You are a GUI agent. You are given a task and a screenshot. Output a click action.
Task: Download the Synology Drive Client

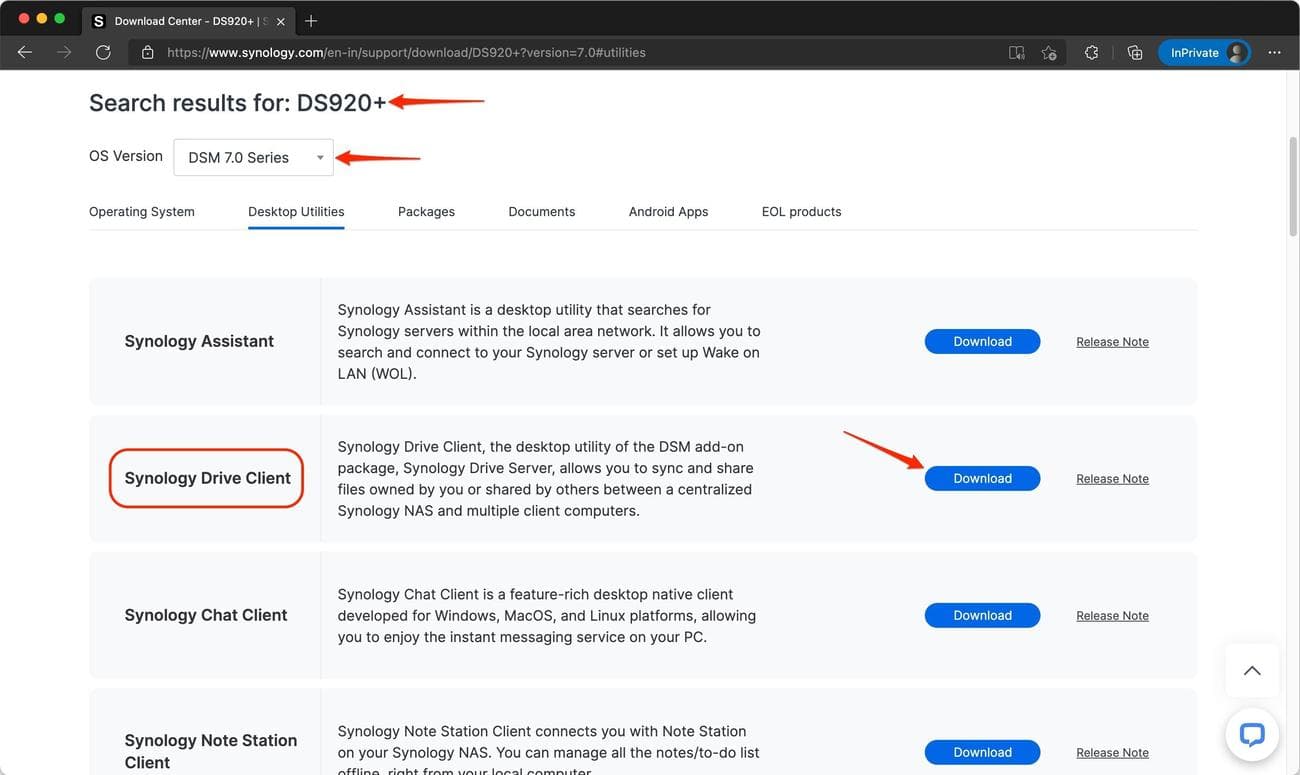(982, 478)
